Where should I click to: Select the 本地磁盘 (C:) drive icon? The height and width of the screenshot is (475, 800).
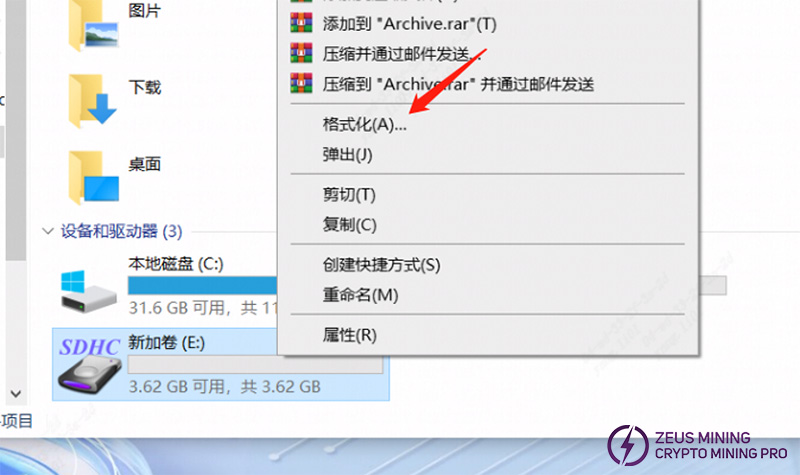pyautogui.click(x=88, y=290)
